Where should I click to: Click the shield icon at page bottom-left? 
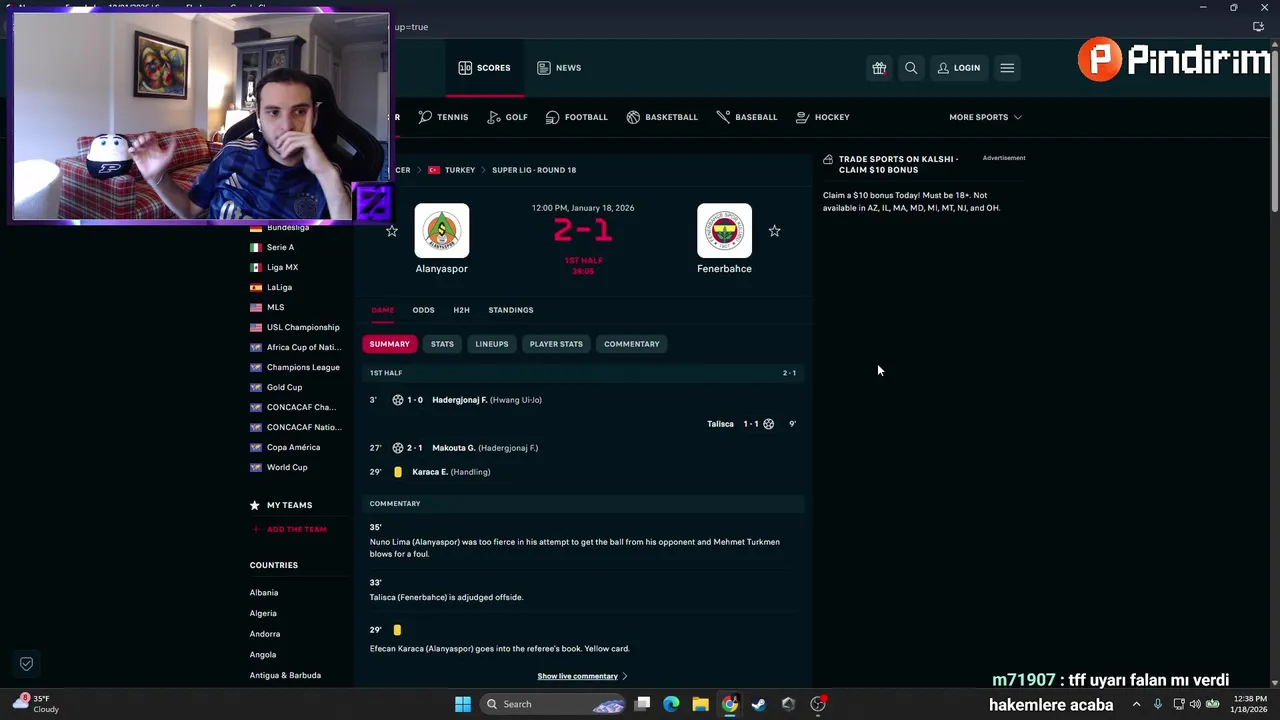click(26, 663)
